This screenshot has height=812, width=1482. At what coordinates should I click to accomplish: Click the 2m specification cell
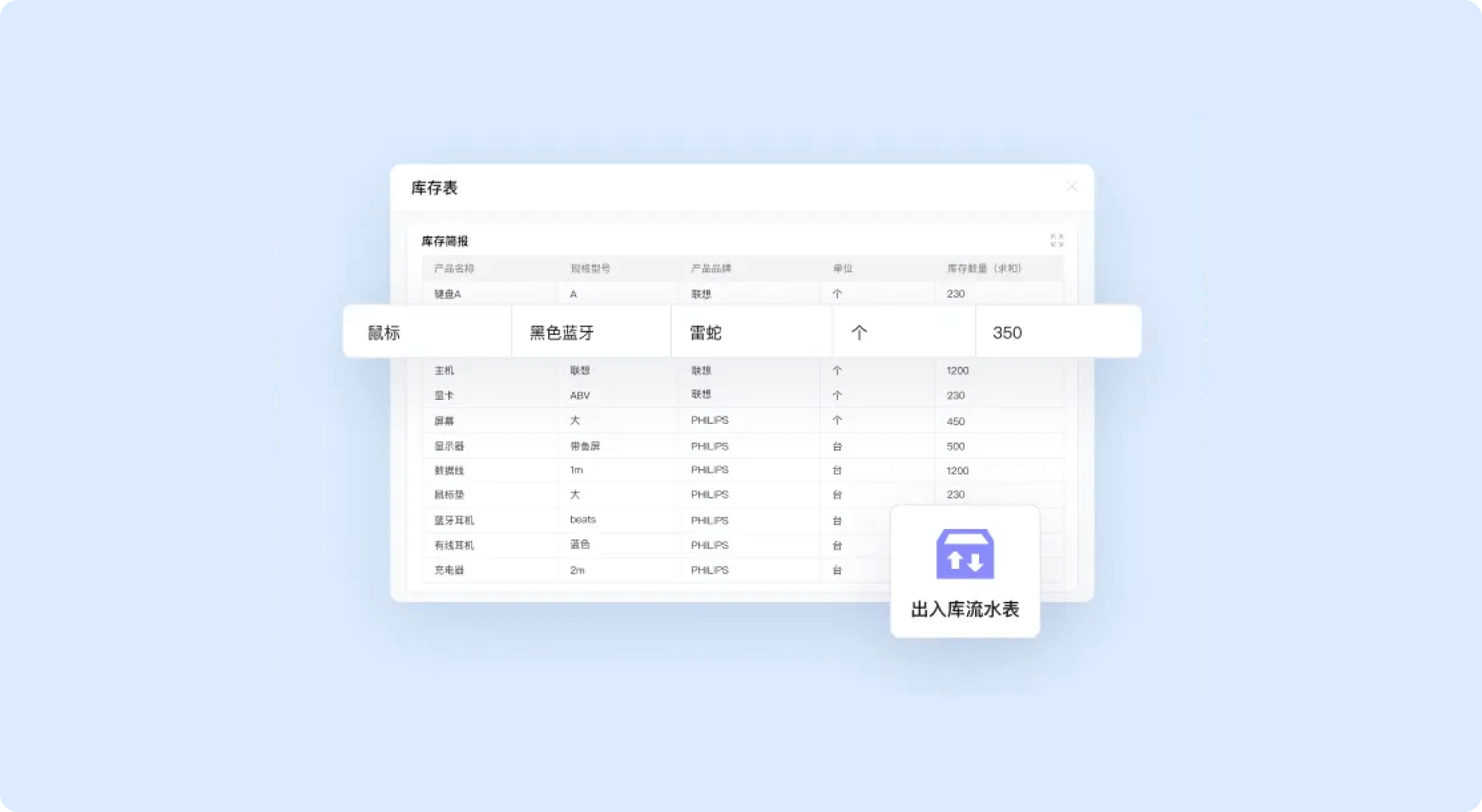pos(577,570)
